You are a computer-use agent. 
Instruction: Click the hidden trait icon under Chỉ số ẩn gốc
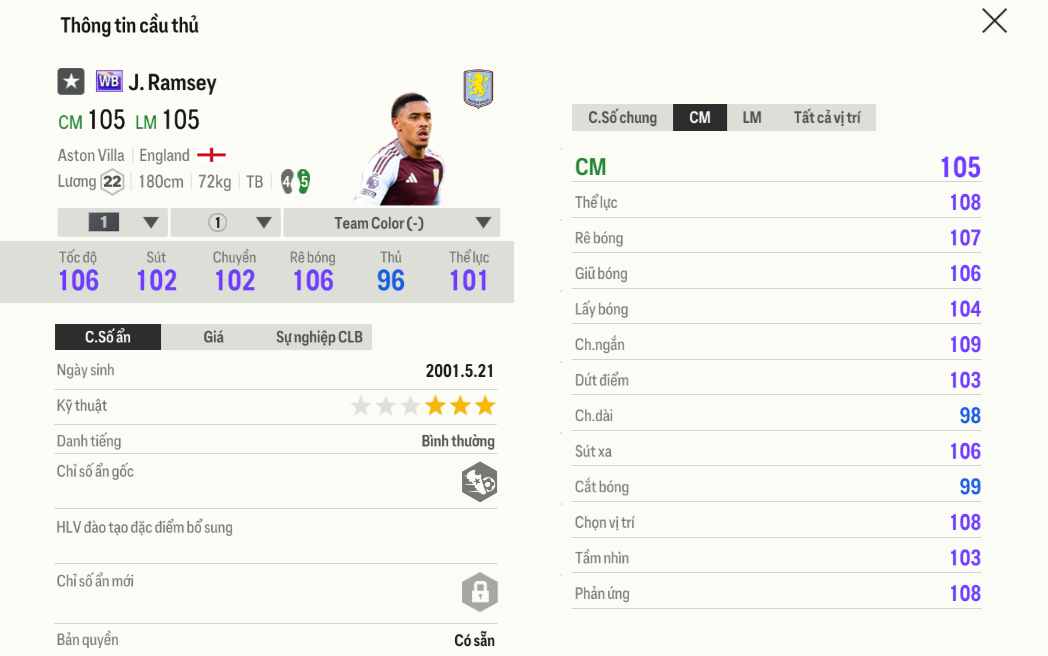[x=479, y=482]
